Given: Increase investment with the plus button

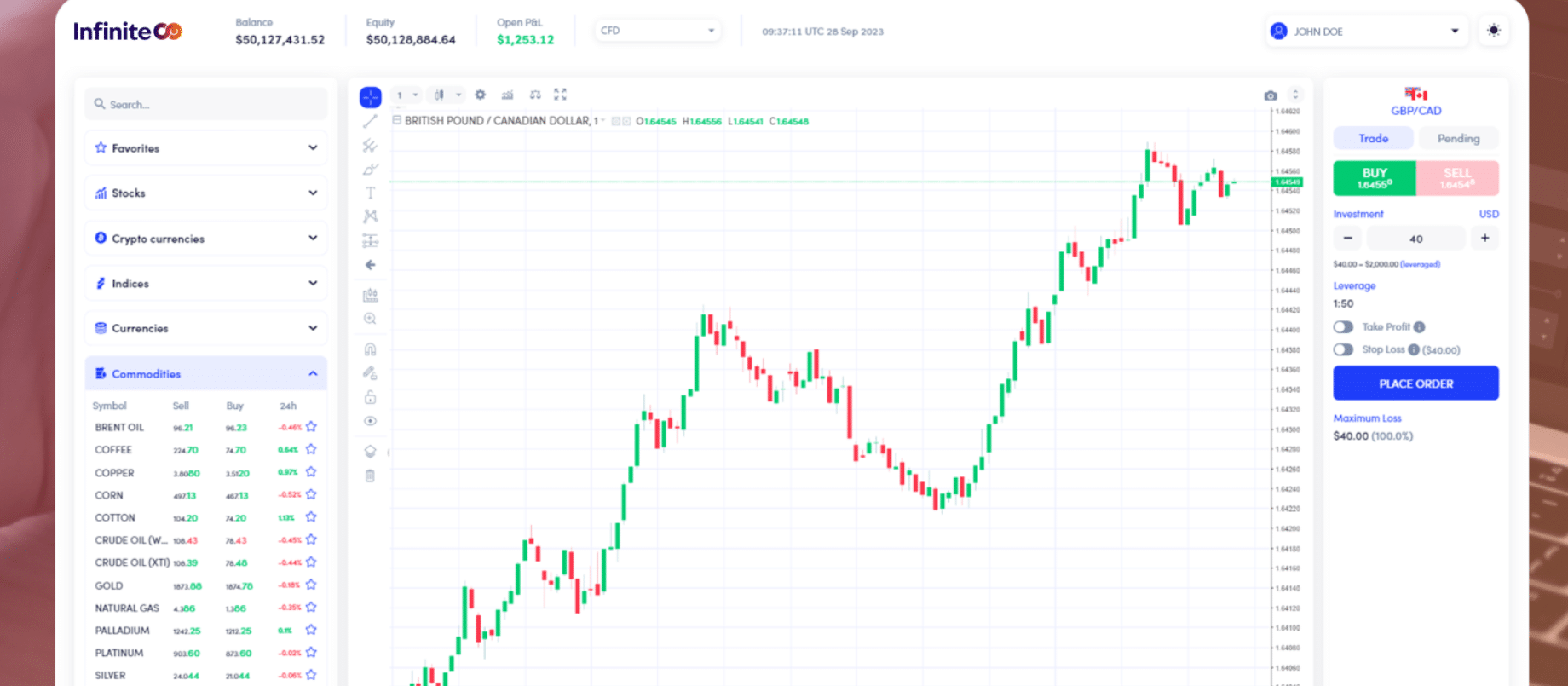Looking at the screenshot, I should pyautogui.click(x=1484, y=239).
